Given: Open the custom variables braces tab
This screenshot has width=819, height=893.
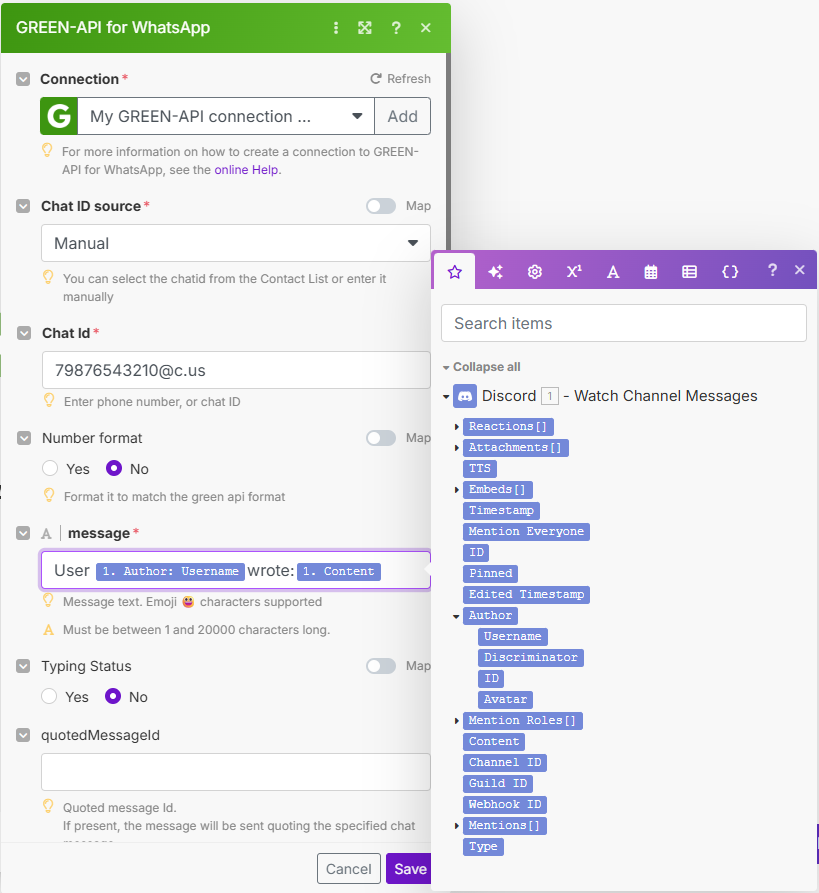Looking at the screenshot, I should (x=730, y=271).
